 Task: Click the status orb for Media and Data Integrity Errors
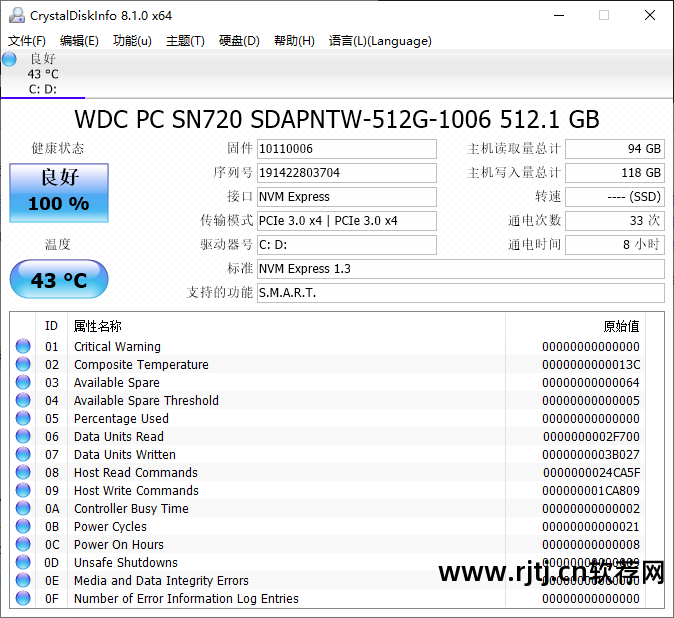[23, 580]
